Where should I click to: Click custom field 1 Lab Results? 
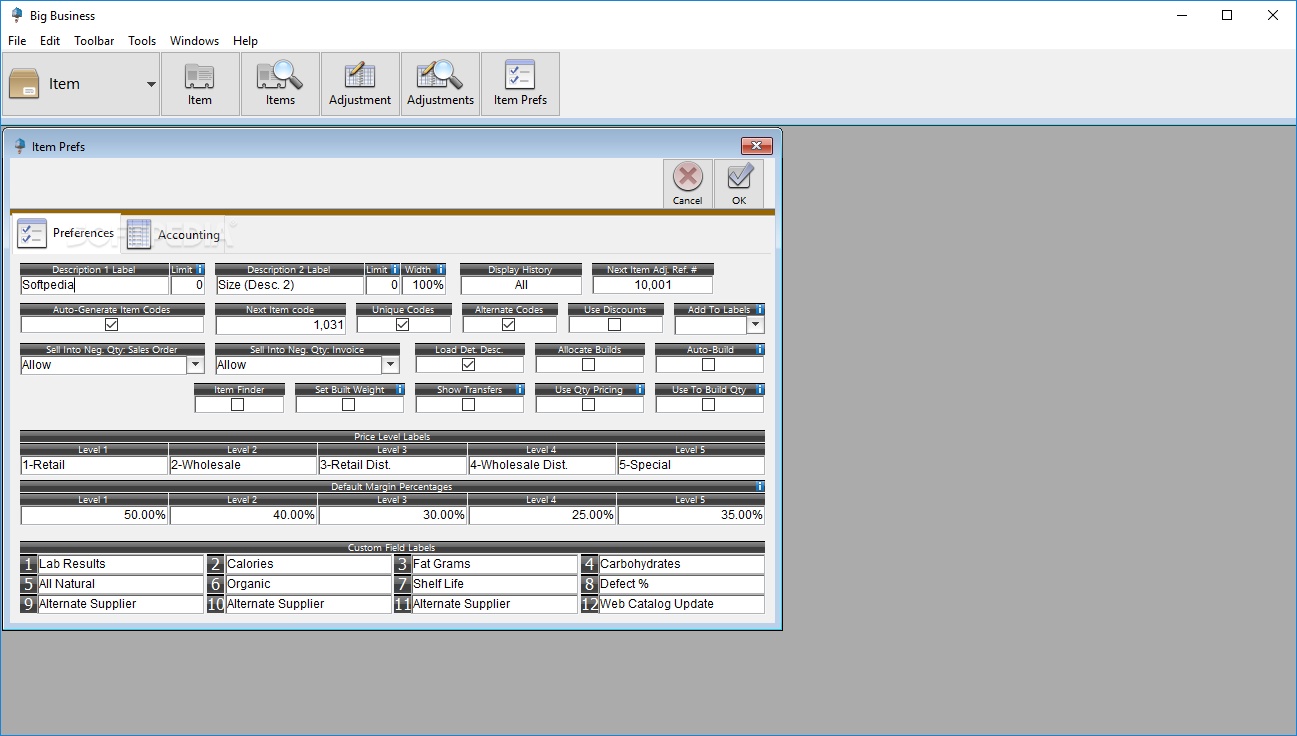coord(120,564)
